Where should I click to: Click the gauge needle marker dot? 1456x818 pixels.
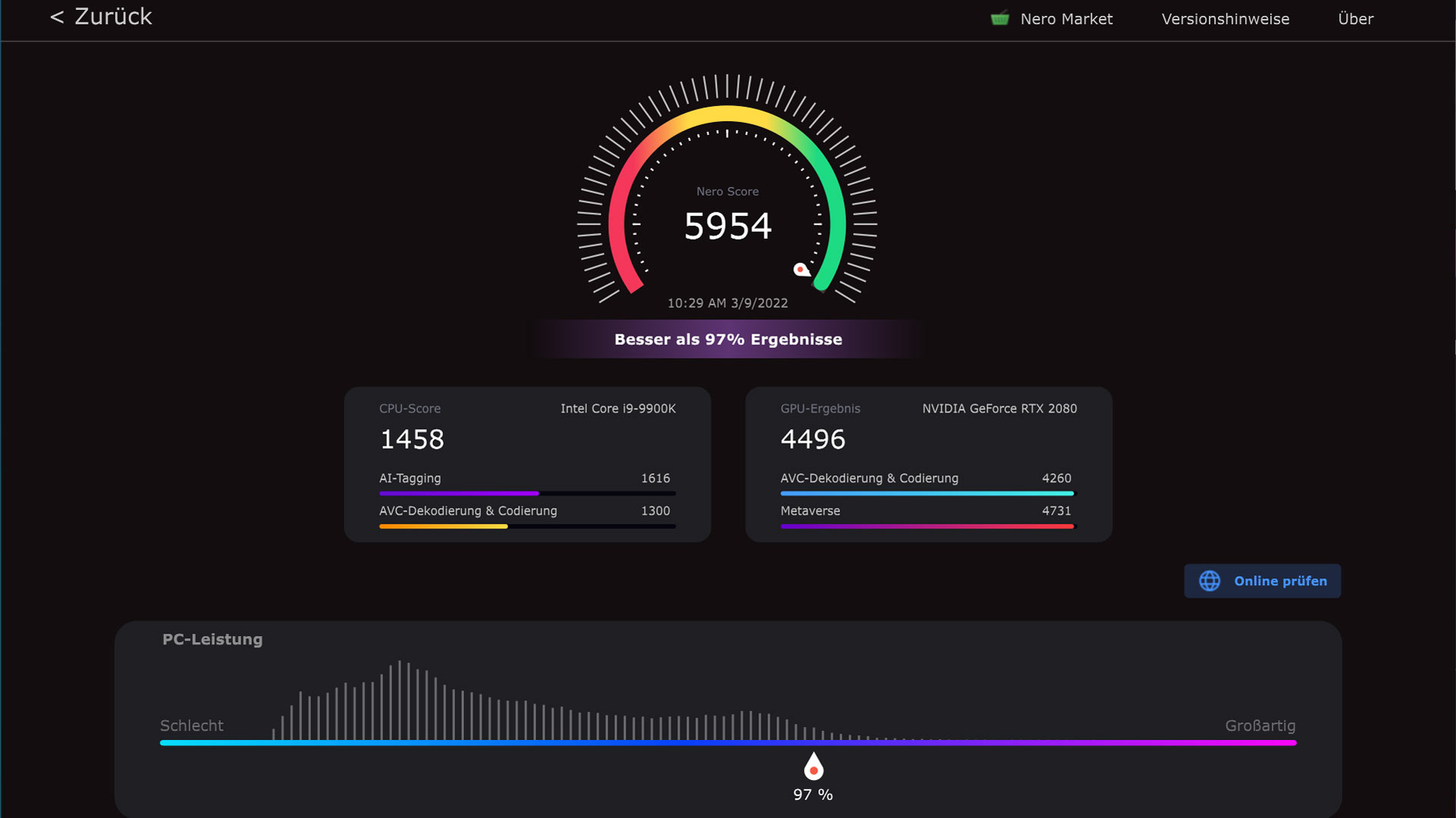pos(800,269)
